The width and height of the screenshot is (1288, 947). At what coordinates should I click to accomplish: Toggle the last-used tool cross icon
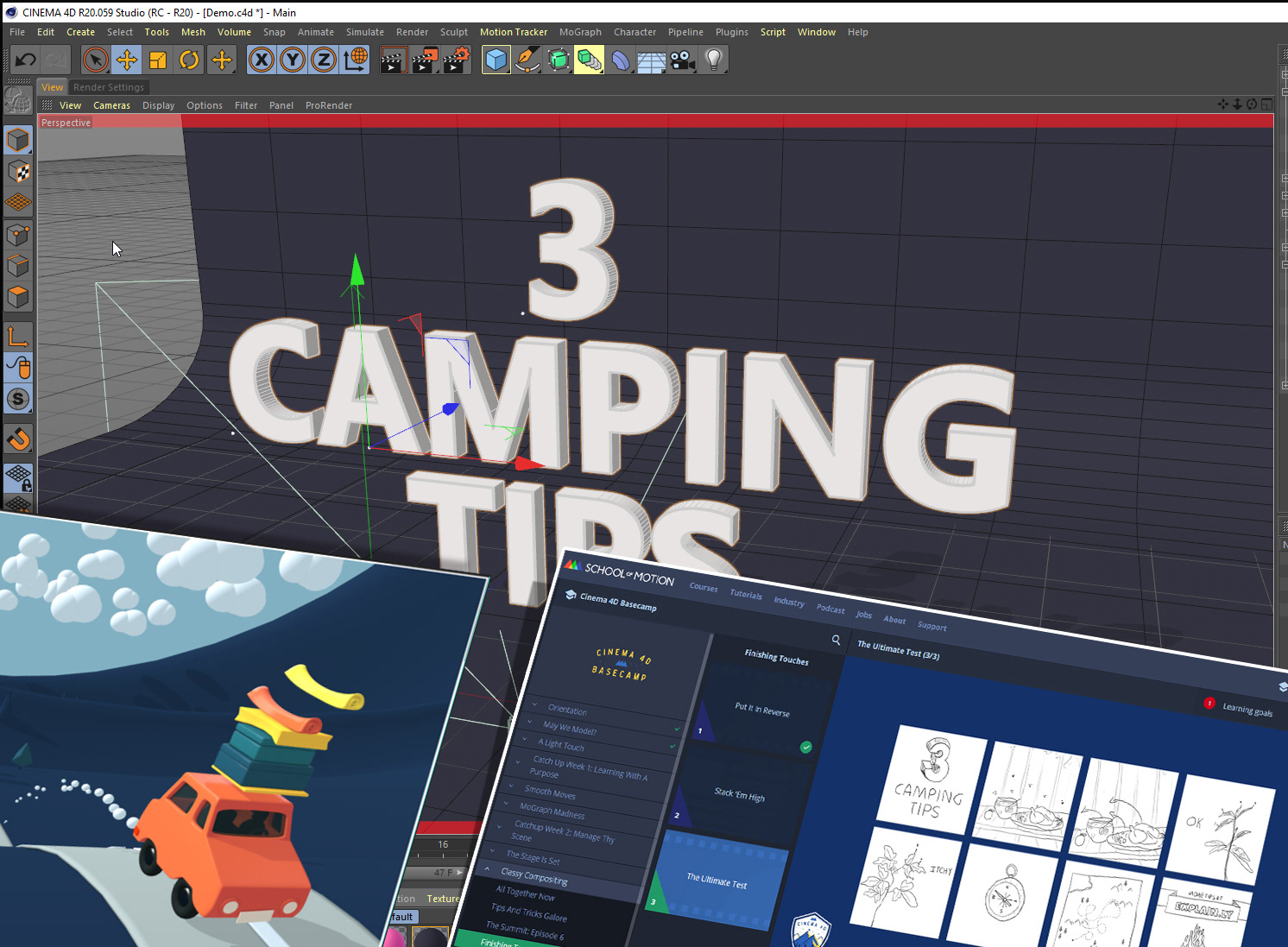tap(222, 60)
